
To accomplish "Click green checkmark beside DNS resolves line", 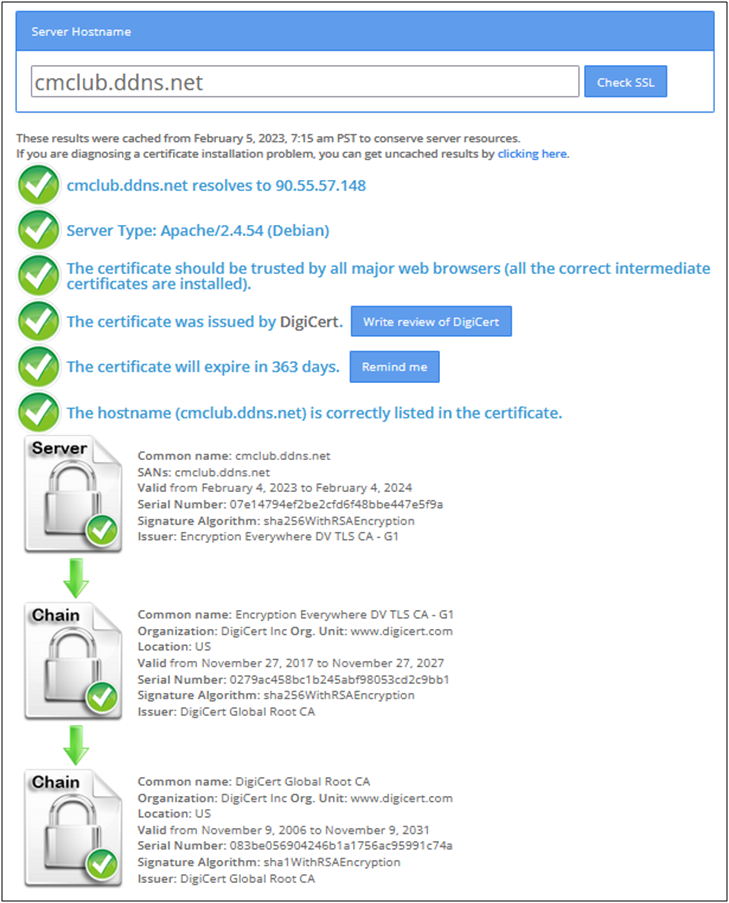I will pyautogui.click(x=39, y=185).
